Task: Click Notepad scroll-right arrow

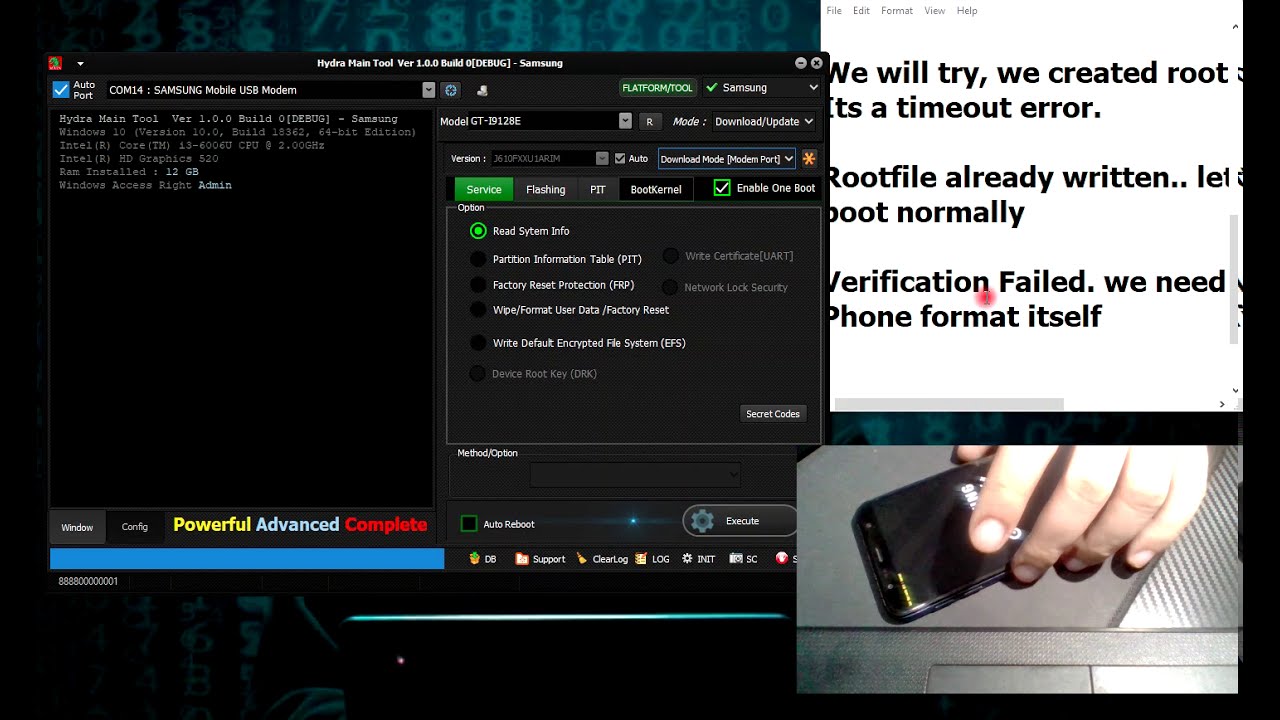Action: [1222, 404]
